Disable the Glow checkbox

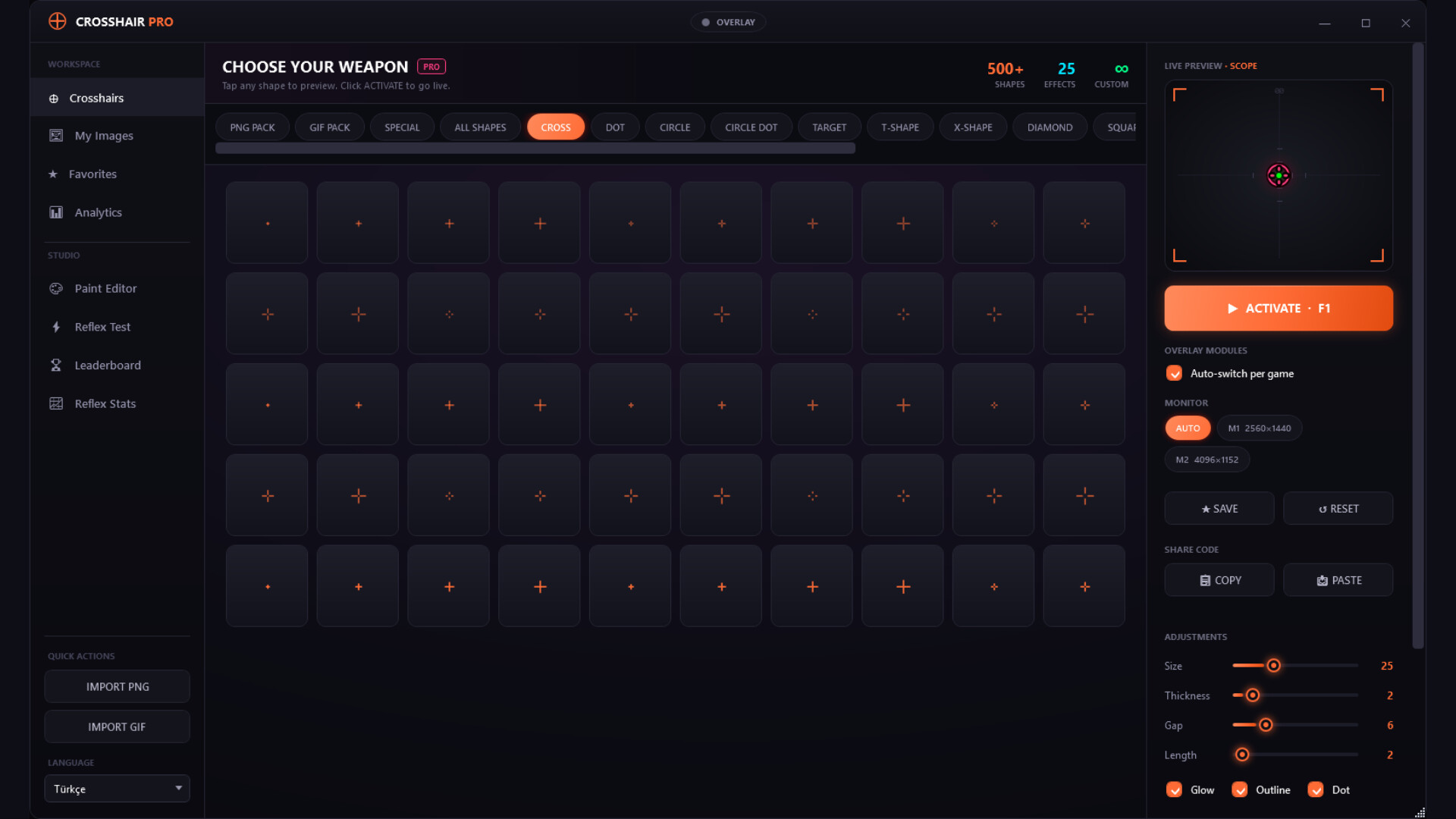pos(1174,789)
